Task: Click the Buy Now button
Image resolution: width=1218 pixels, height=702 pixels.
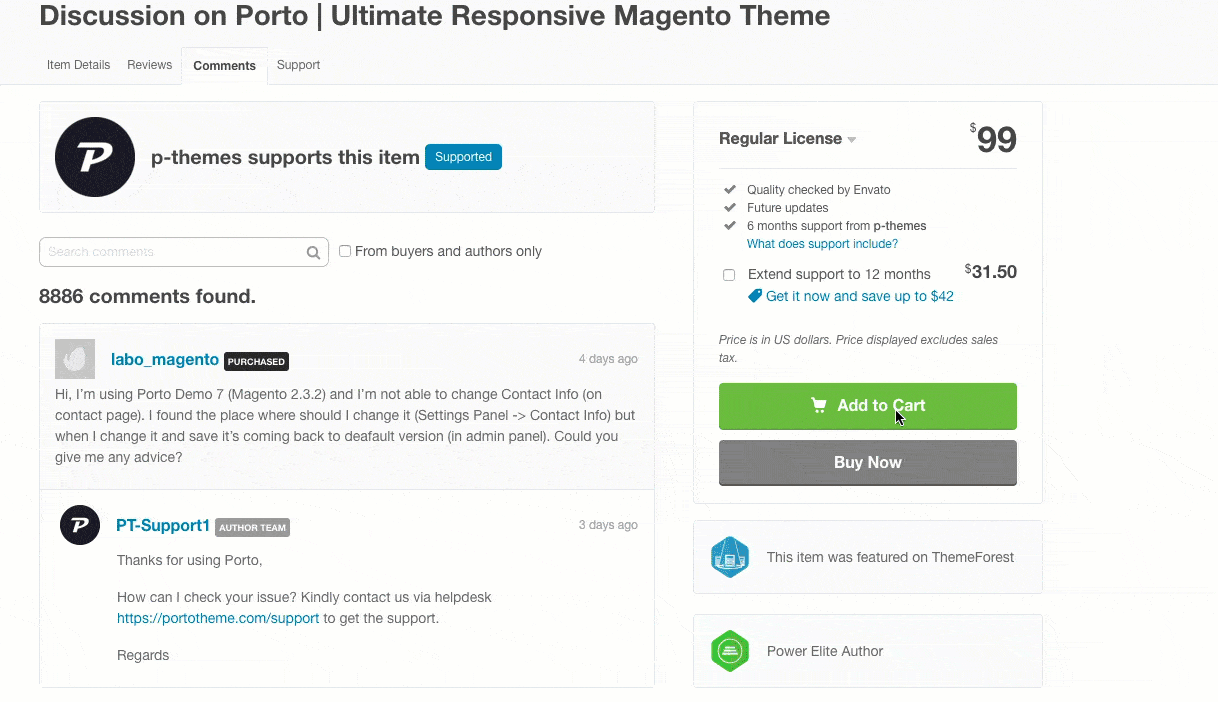Action: 868,463
